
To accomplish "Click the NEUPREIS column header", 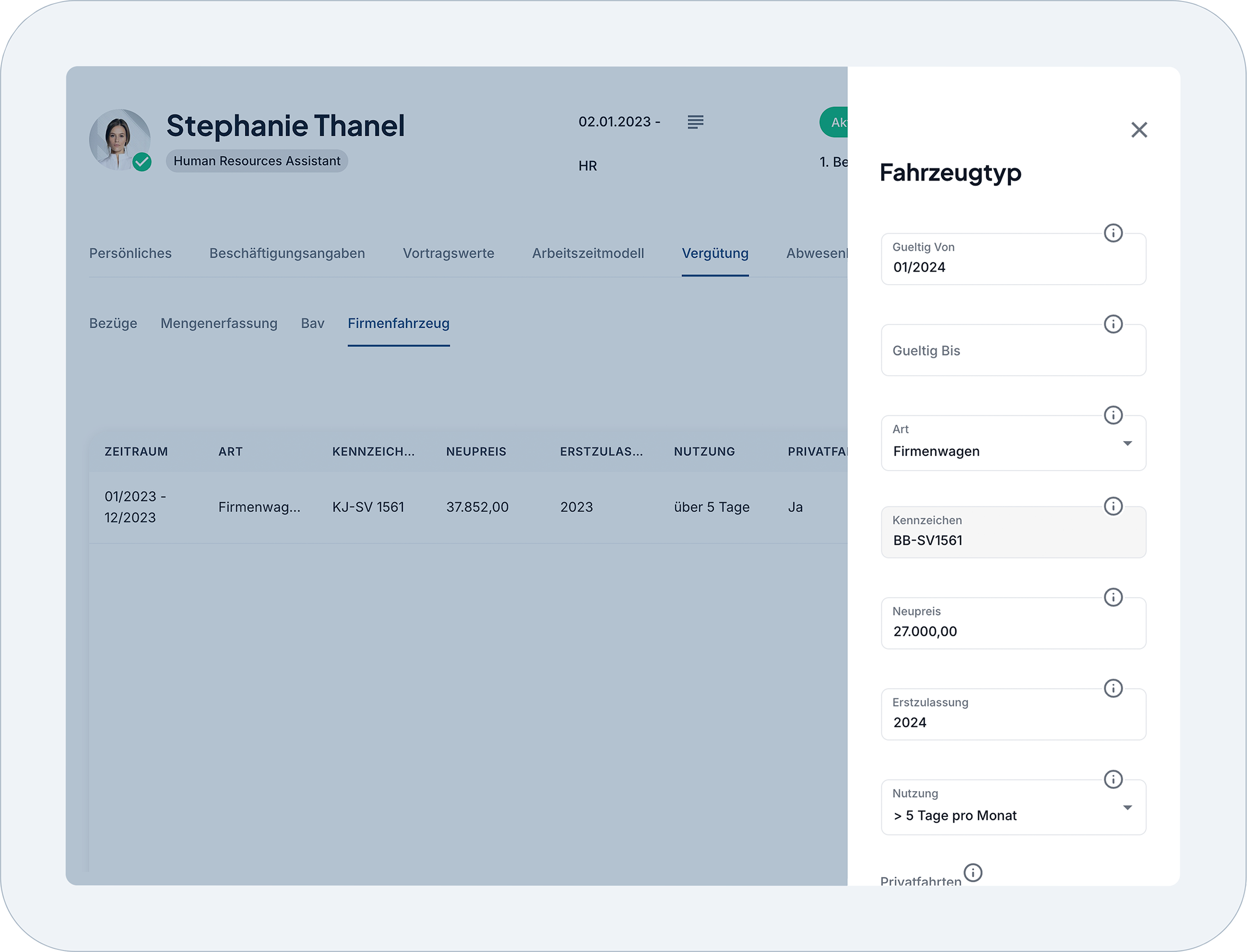I will [x=476, y=451].
